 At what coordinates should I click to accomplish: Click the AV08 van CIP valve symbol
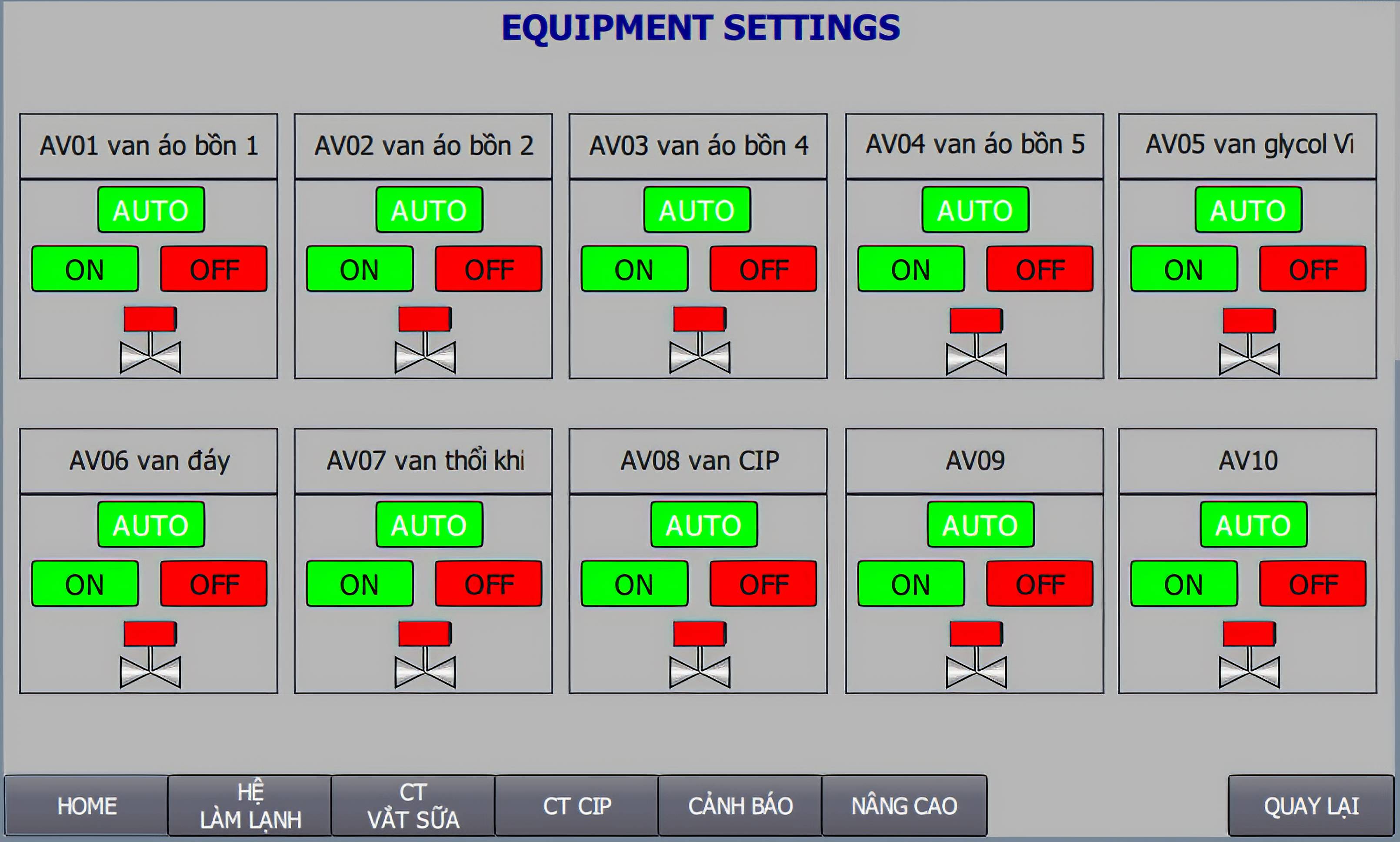pyautogui.click(x=700, y=655)
